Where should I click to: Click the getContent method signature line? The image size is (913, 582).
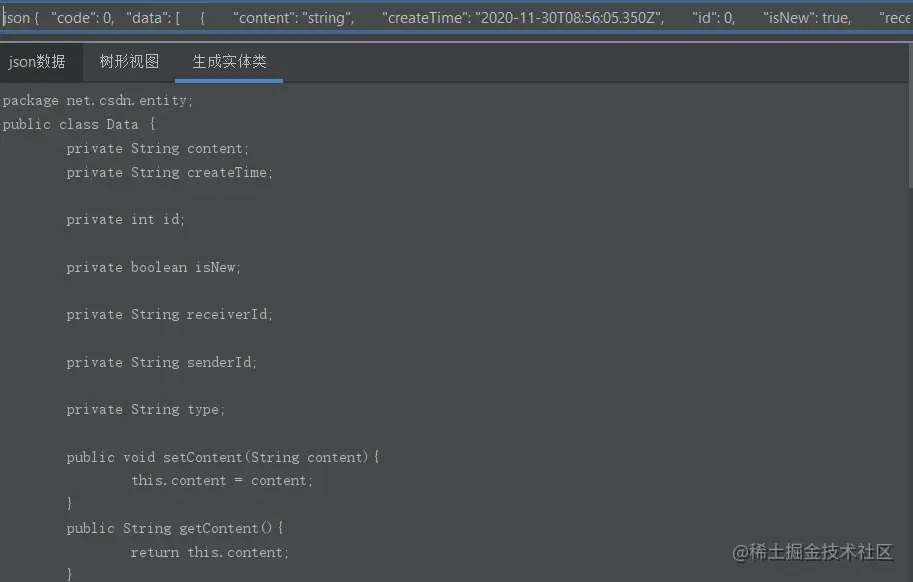point(175,528)
